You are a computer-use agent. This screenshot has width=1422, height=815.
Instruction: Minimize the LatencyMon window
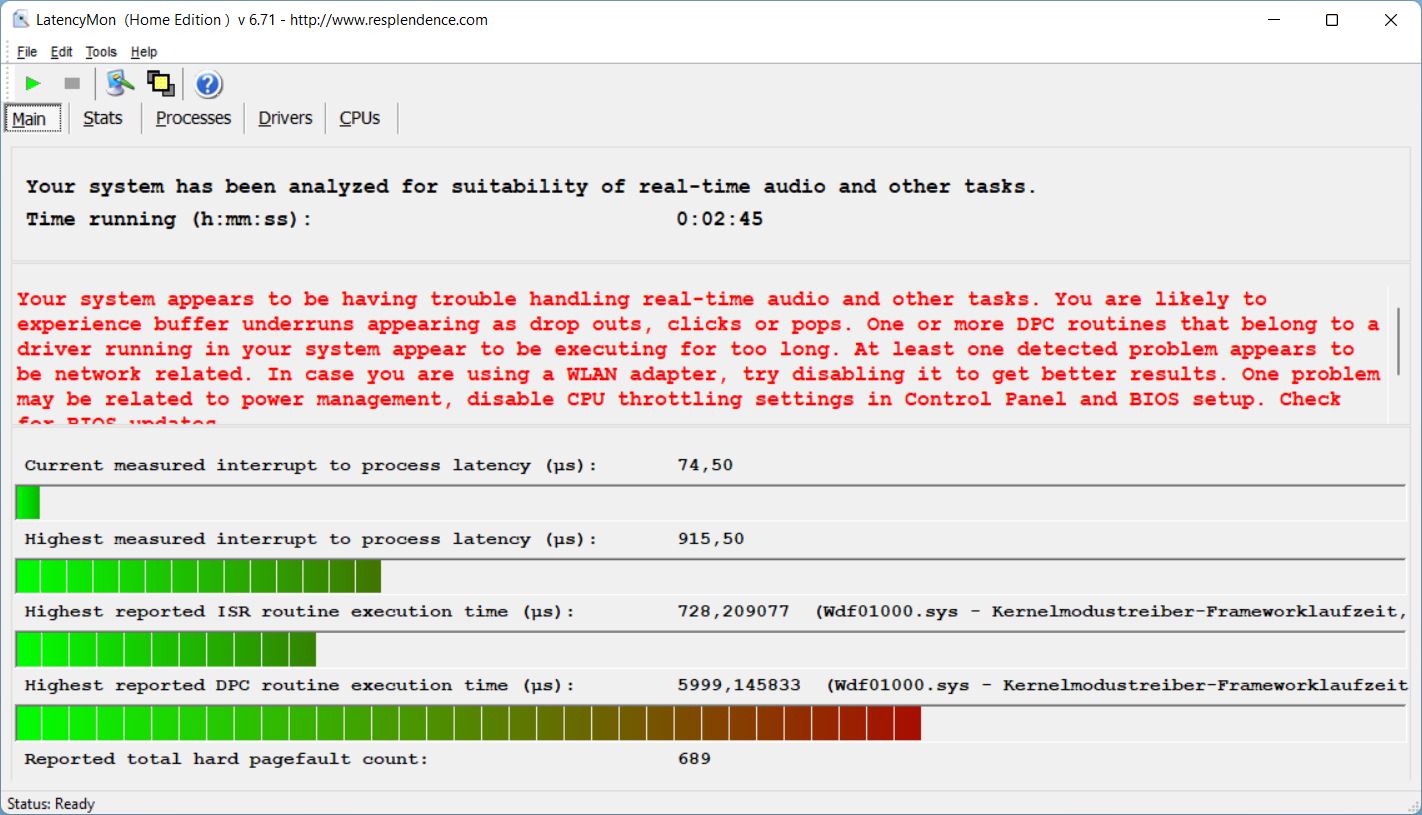pos(1273,20)
